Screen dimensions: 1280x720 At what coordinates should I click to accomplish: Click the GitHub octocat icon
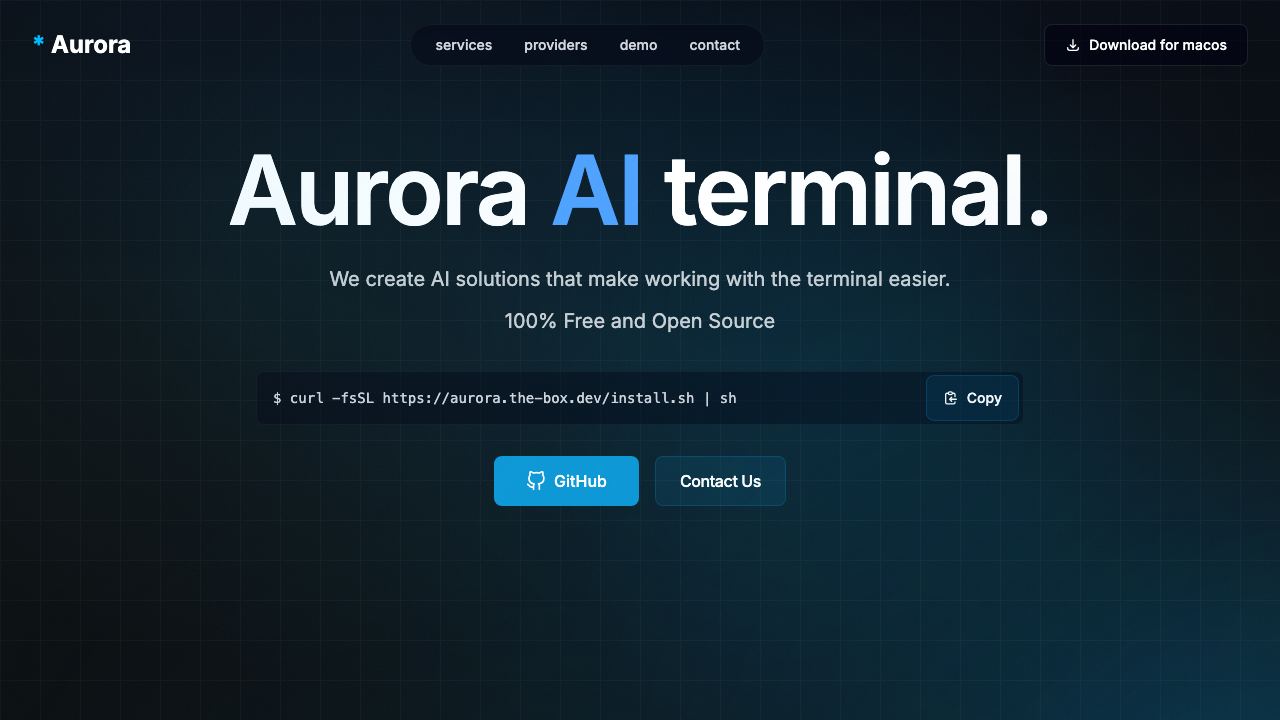pos(536,481)
